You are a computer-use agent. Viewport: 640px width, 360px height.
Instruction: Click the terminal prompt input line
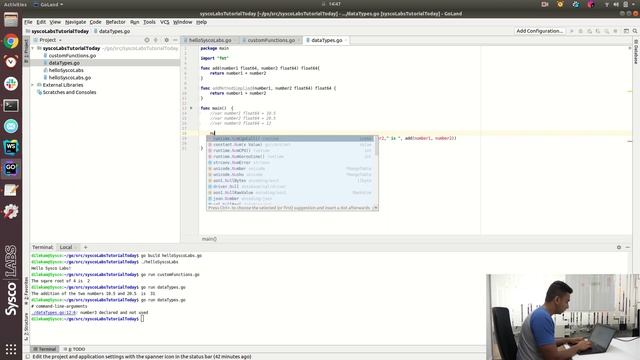pyautogui.click(x=142, y=319)
